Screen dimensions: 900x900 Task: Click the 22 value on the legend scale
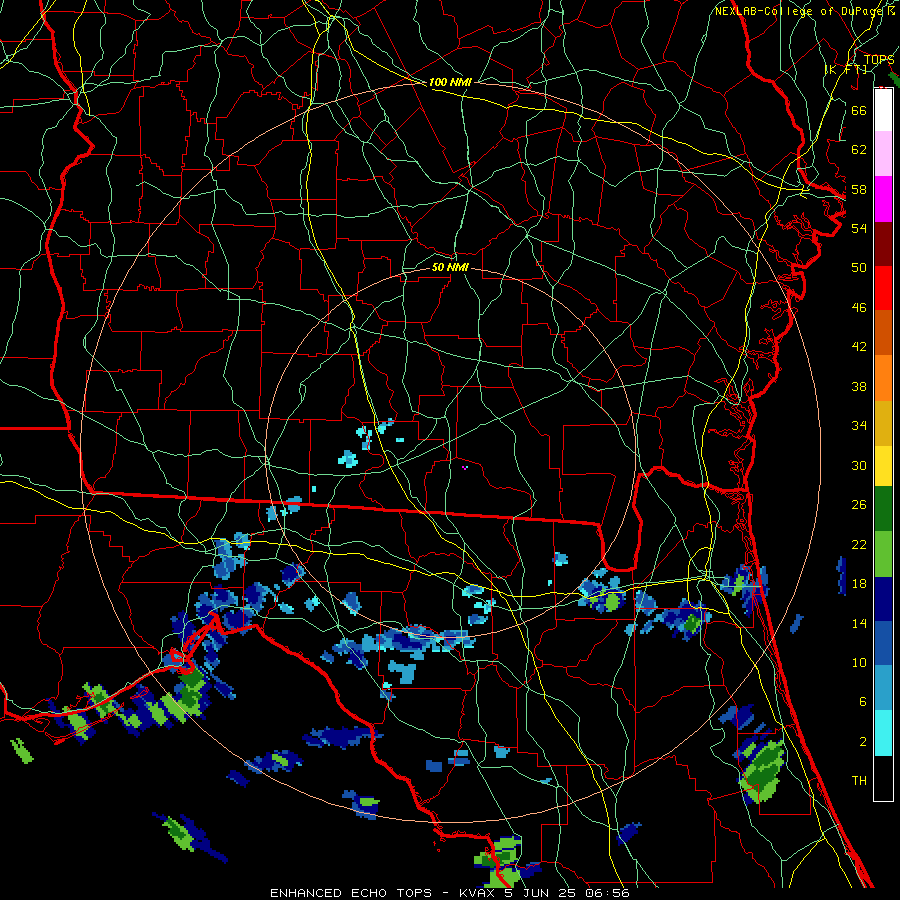click(x=859, y=545)
